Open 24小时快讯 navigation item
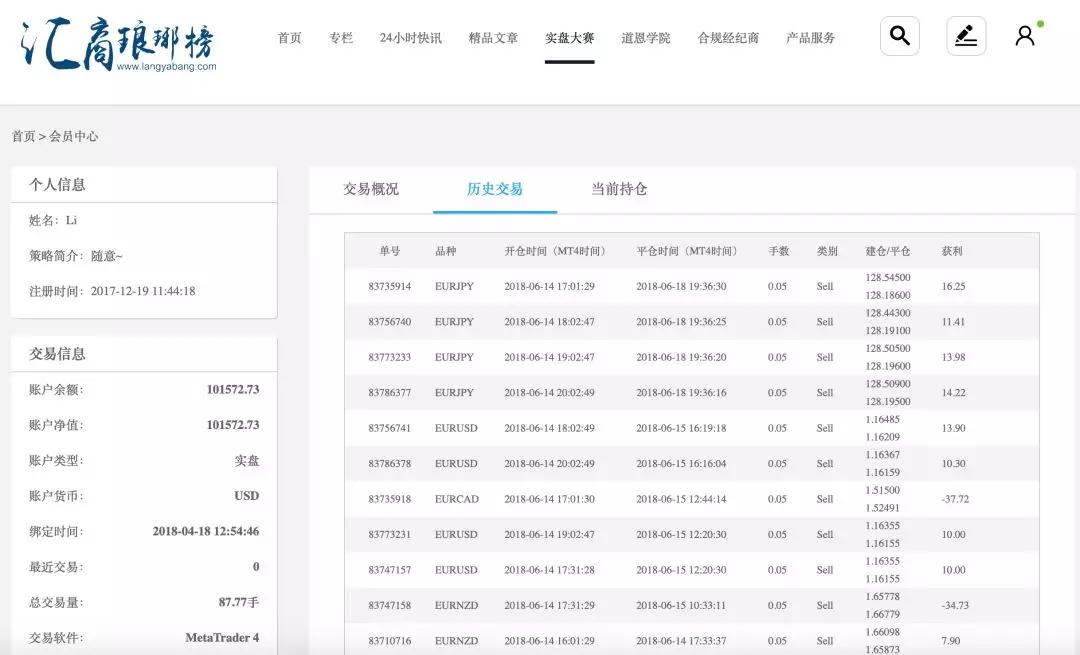 [x=410, y=38]
